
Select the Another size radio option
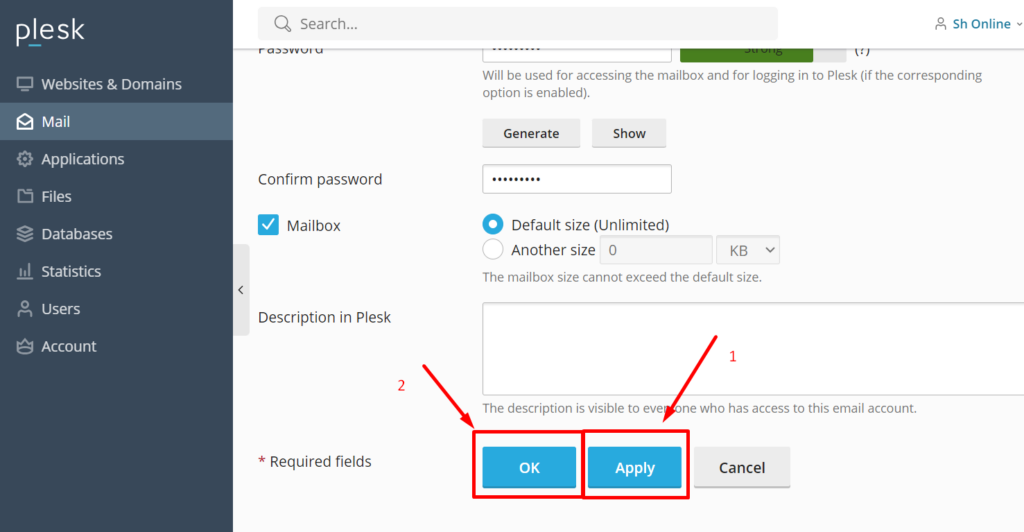coord(492,249)
